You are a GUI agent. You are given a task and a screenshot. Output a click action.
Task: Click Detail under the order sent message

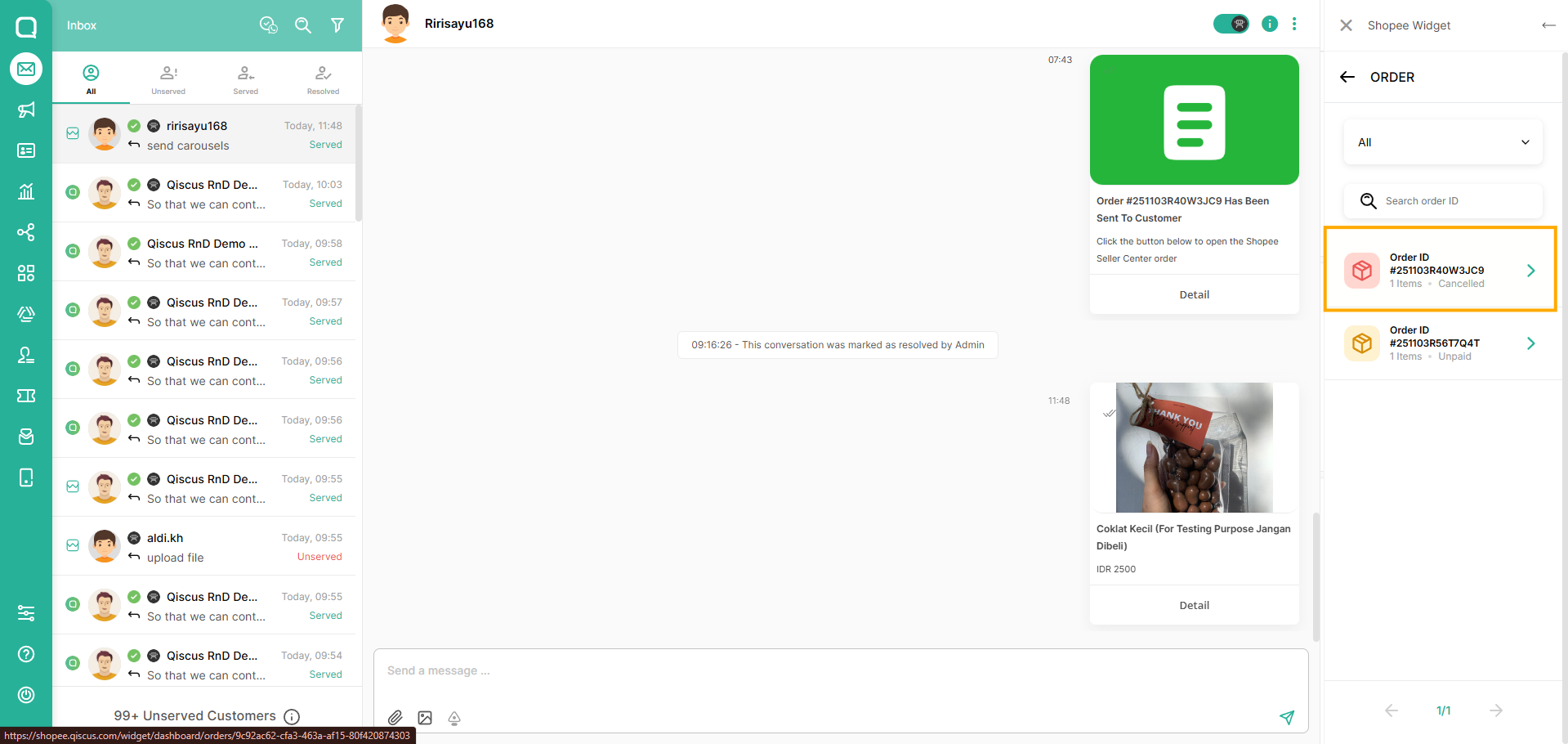click(1195, 294)
